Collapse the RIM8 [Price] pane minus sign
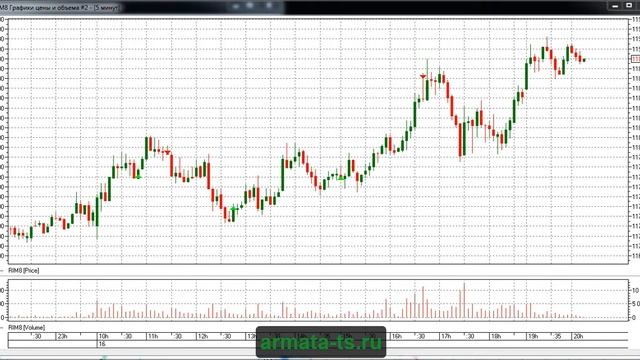 (2, 271)
